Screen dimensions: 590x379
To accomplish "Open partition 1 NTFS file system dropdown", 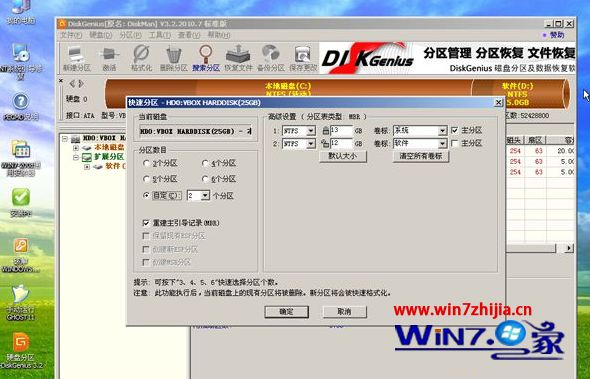I will (x=311, y=131).
